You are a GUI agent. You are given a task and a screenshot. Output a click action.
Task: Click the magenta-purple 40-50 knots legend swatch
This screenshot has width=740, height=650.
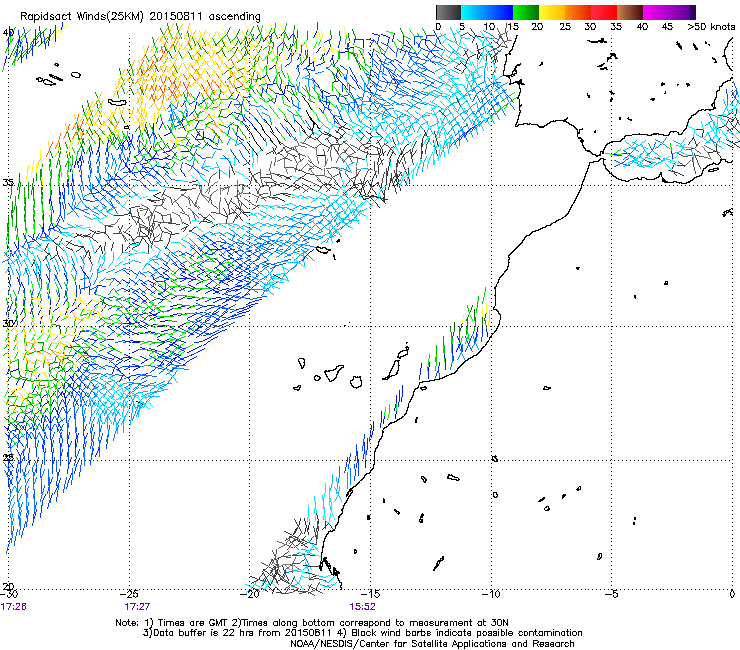(x=669, y=12)
